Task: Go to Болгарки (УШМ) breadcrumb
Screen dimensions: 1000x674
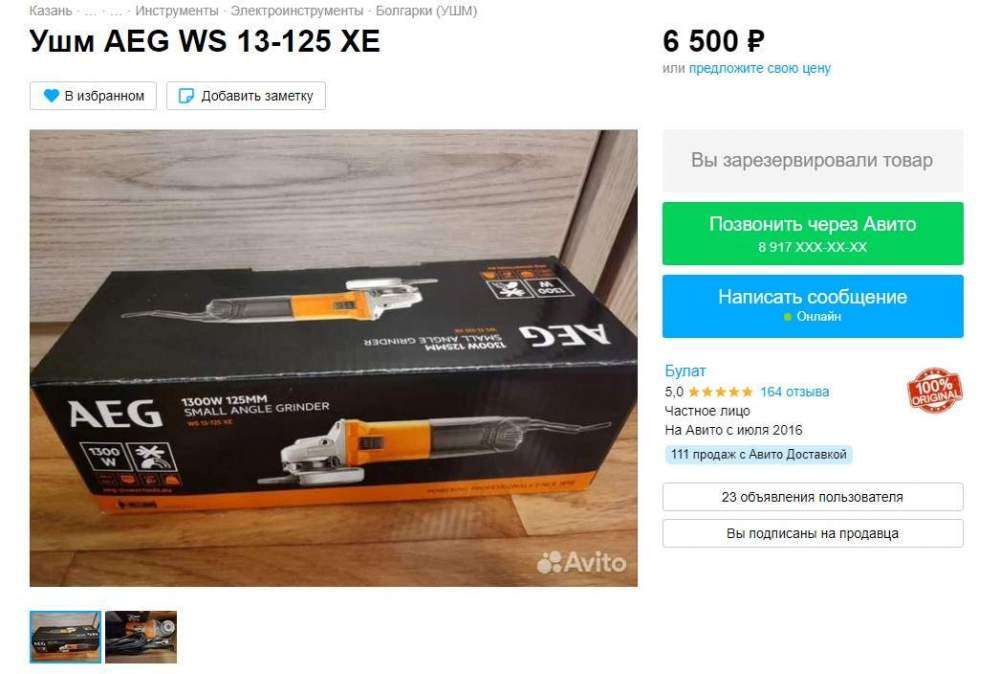Action: pyautogui.click(x=426, y=11)
